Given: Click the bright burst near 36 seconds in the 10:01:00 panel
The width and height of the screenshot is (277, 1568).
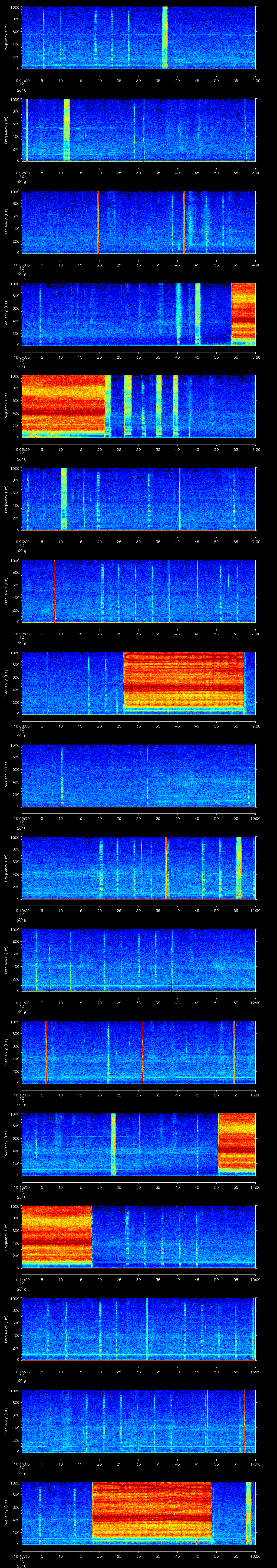Looking at the screenshot, I should pyautogui.click(x=165, y=38).
